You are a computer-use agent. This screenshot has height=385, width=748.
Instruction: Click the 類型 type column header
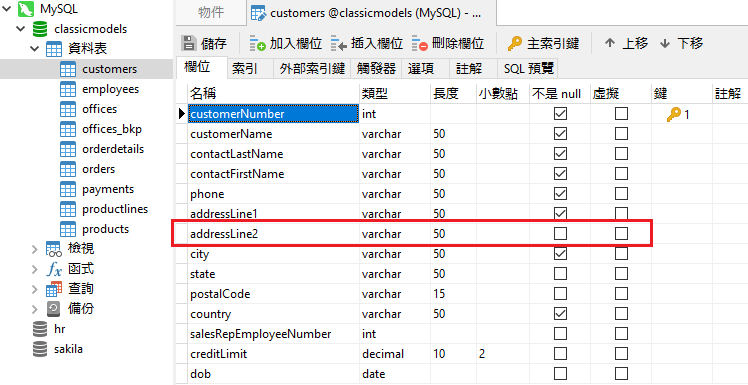click(395, 94)
